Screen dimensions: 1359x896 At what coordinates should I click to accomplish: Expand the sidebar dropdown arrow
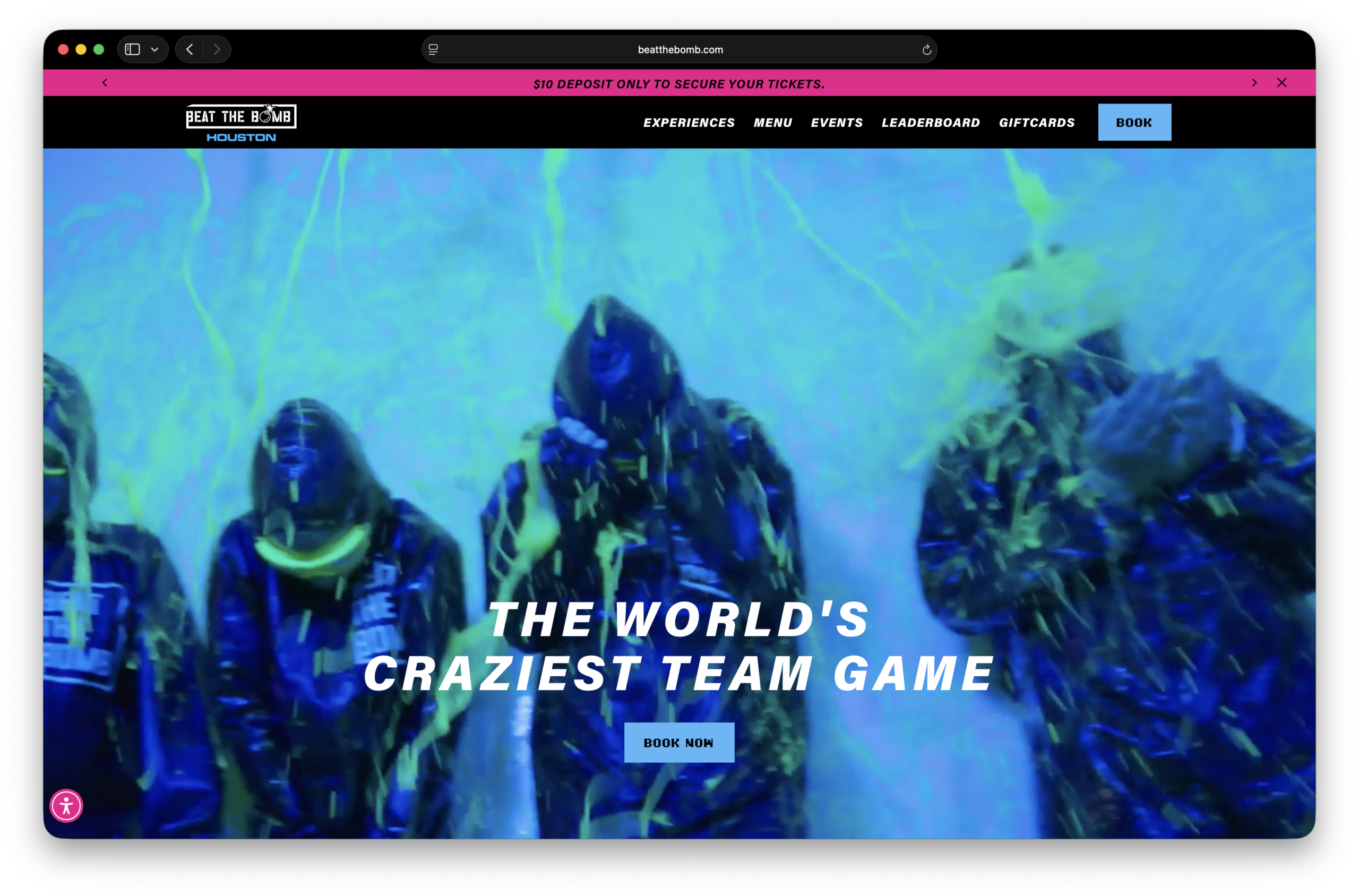coord(154,50)
